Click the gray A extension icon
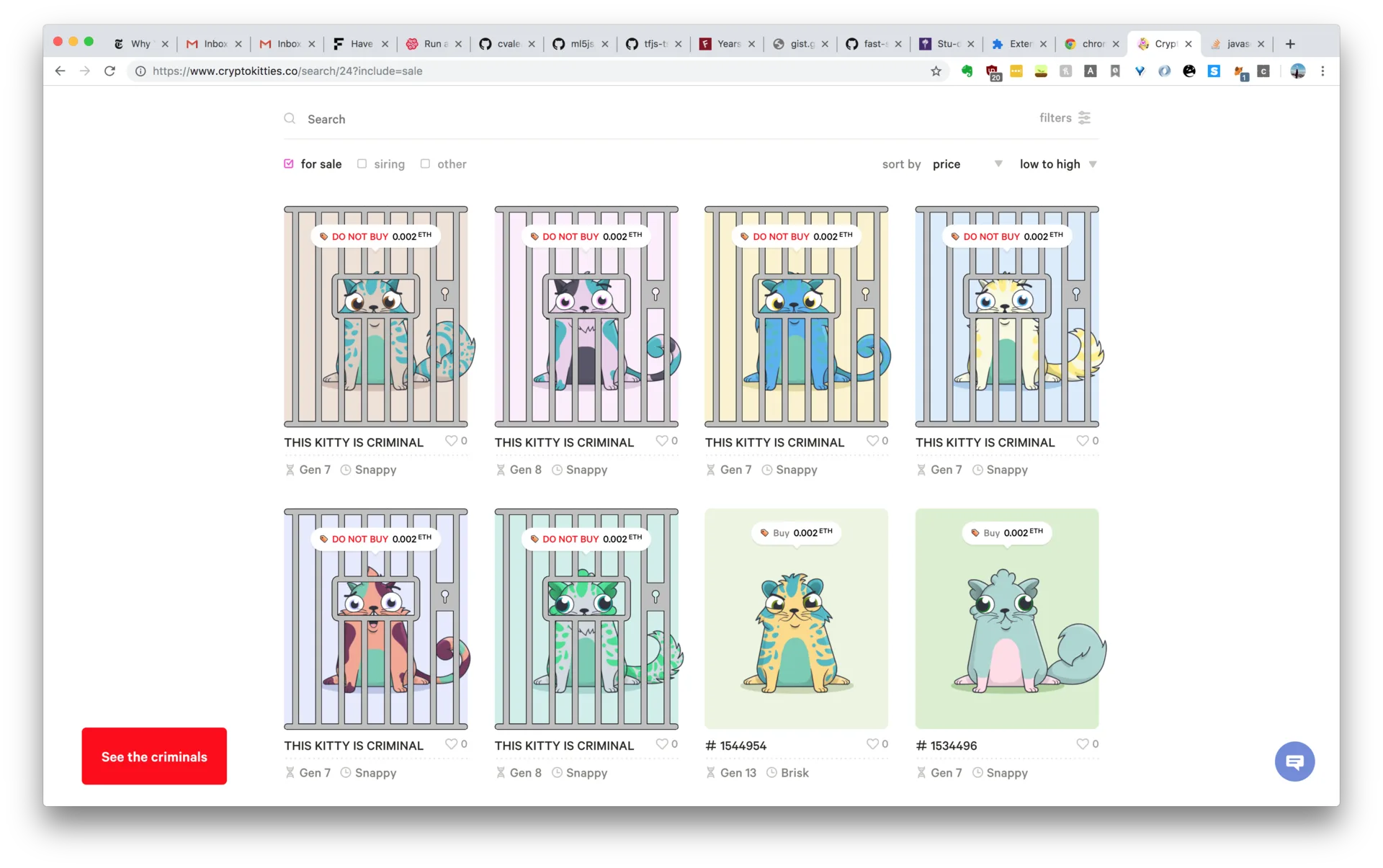Viewport: 1383px width, 868px height. pyautogui.click(x=1091, y=71)
